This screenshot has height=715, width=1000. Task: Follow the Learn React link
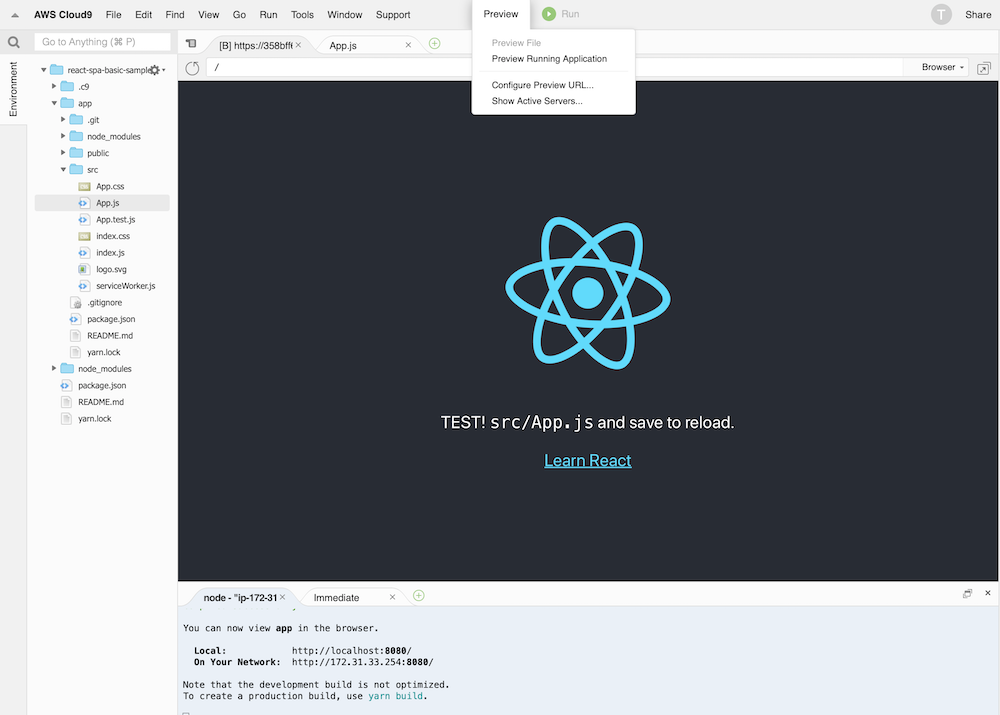click(587, 461)
